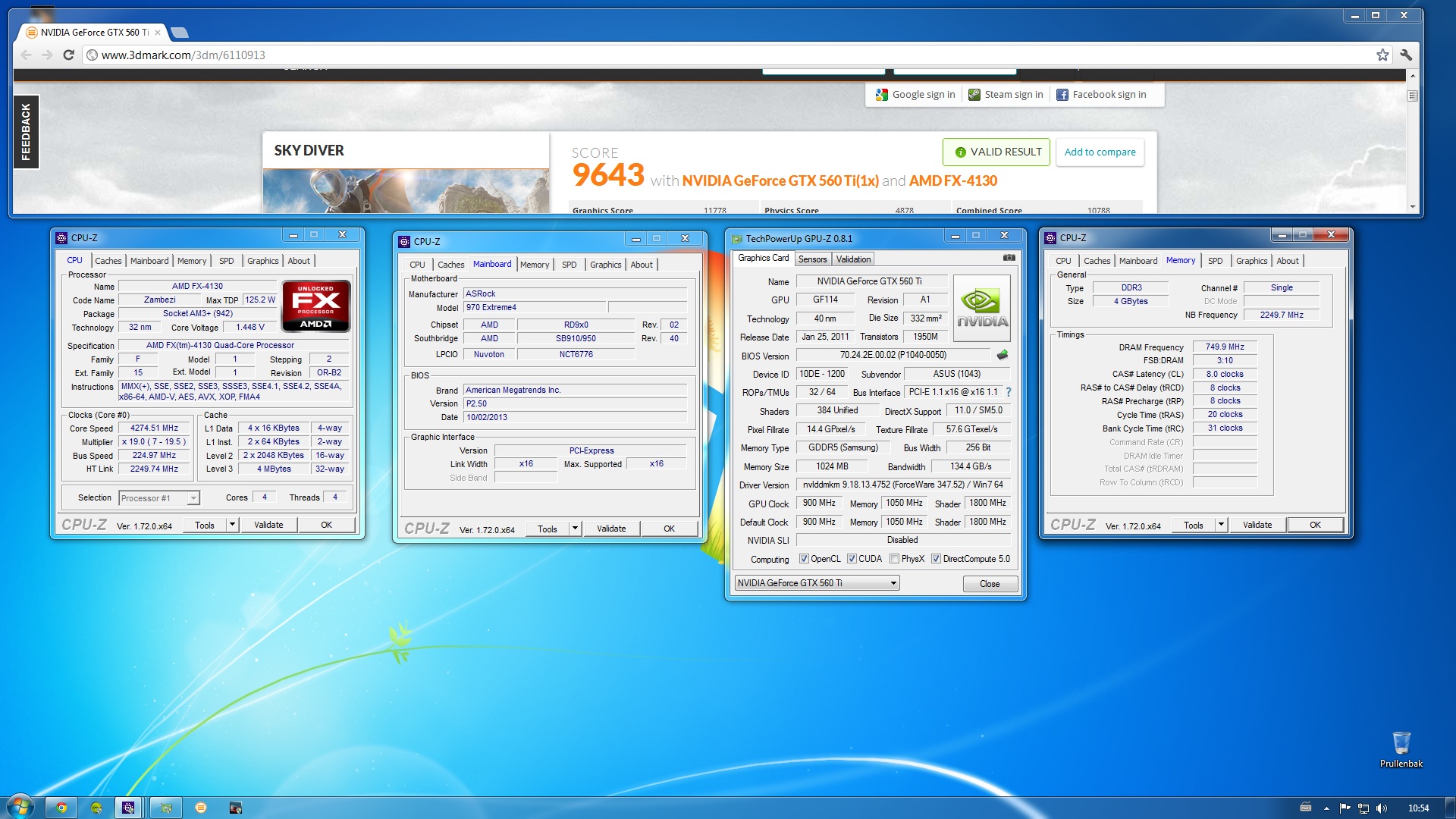Viewport: 1456px width, 819px height.
Task: Open the About tab in the Memory CPU-Z window
Action: pyautogui.click(x=1287, y=261)
